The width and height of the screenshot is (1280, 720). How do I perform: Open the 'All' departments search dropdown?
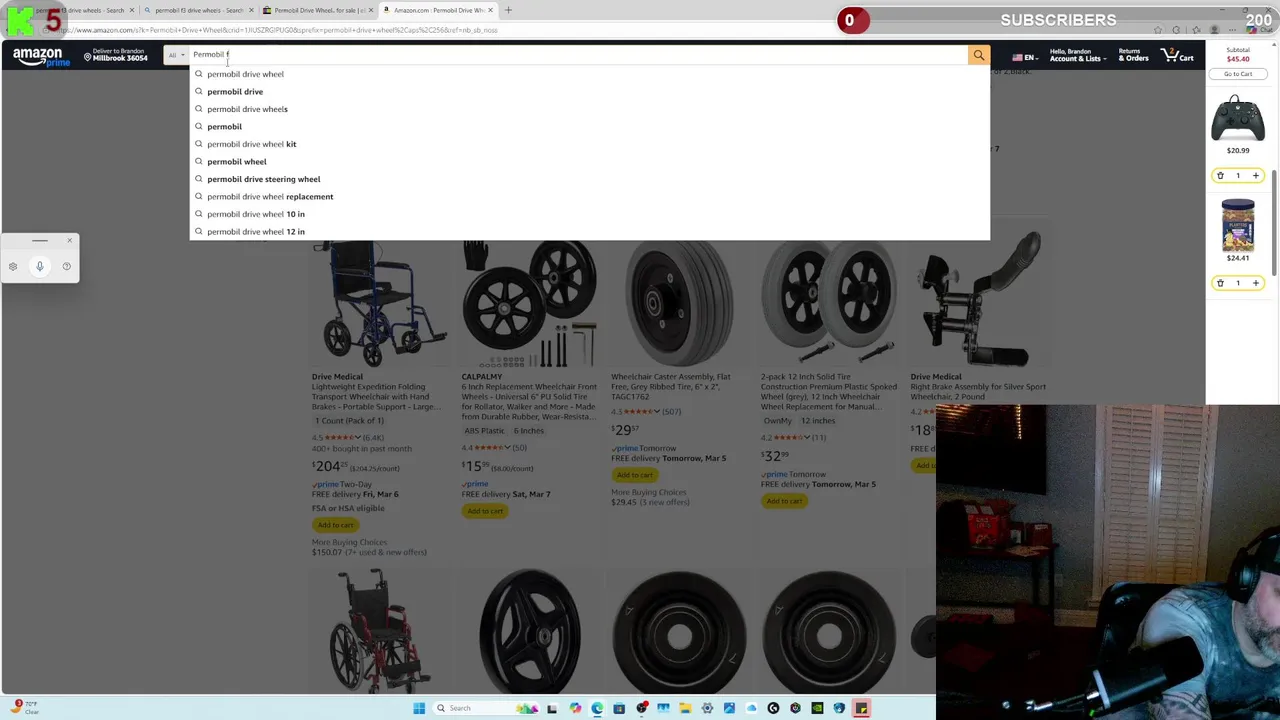coord(176,55)
